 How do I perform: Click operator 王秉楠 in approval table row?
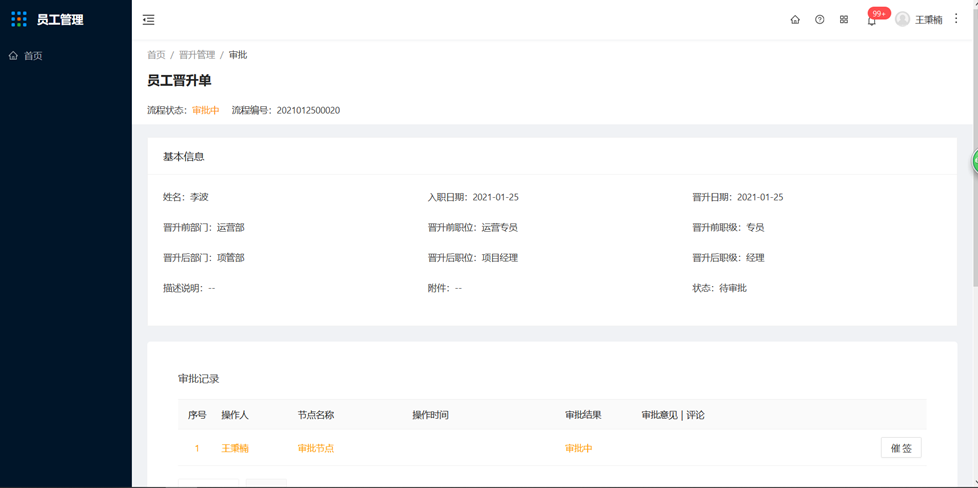pyautogui.click(x=235, y=448)
